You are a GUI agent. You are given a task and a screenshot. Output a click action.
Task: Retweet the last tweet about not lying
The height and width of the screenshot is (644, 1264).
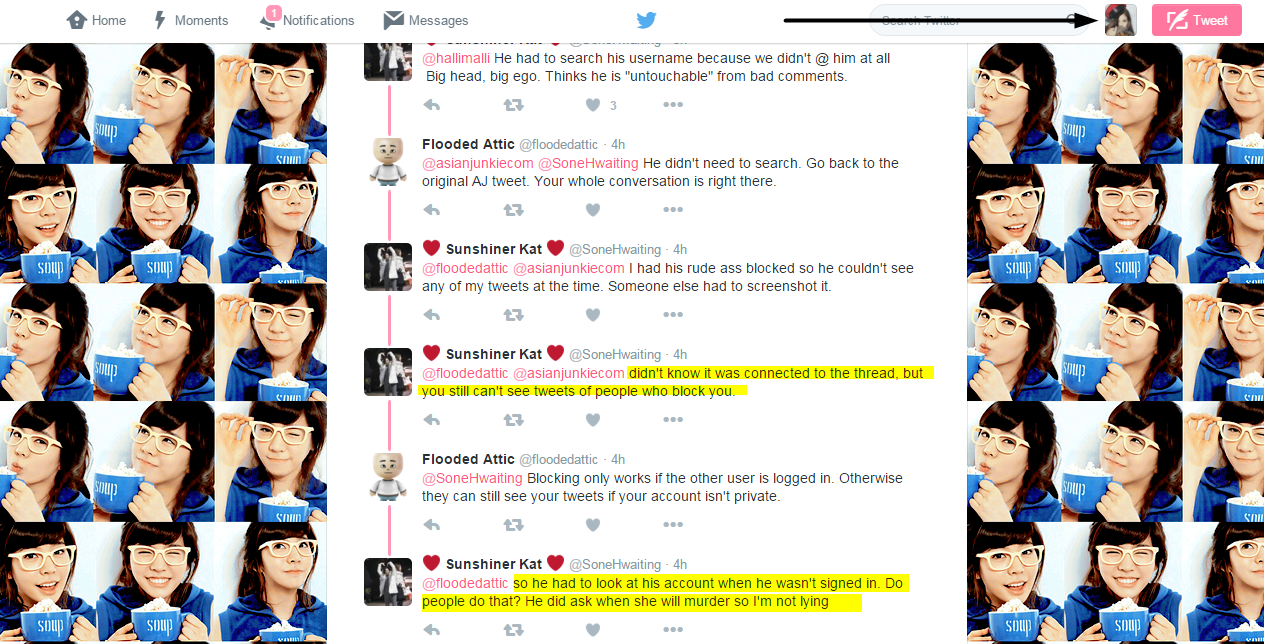pyautogui.click(x=513, y=630)
